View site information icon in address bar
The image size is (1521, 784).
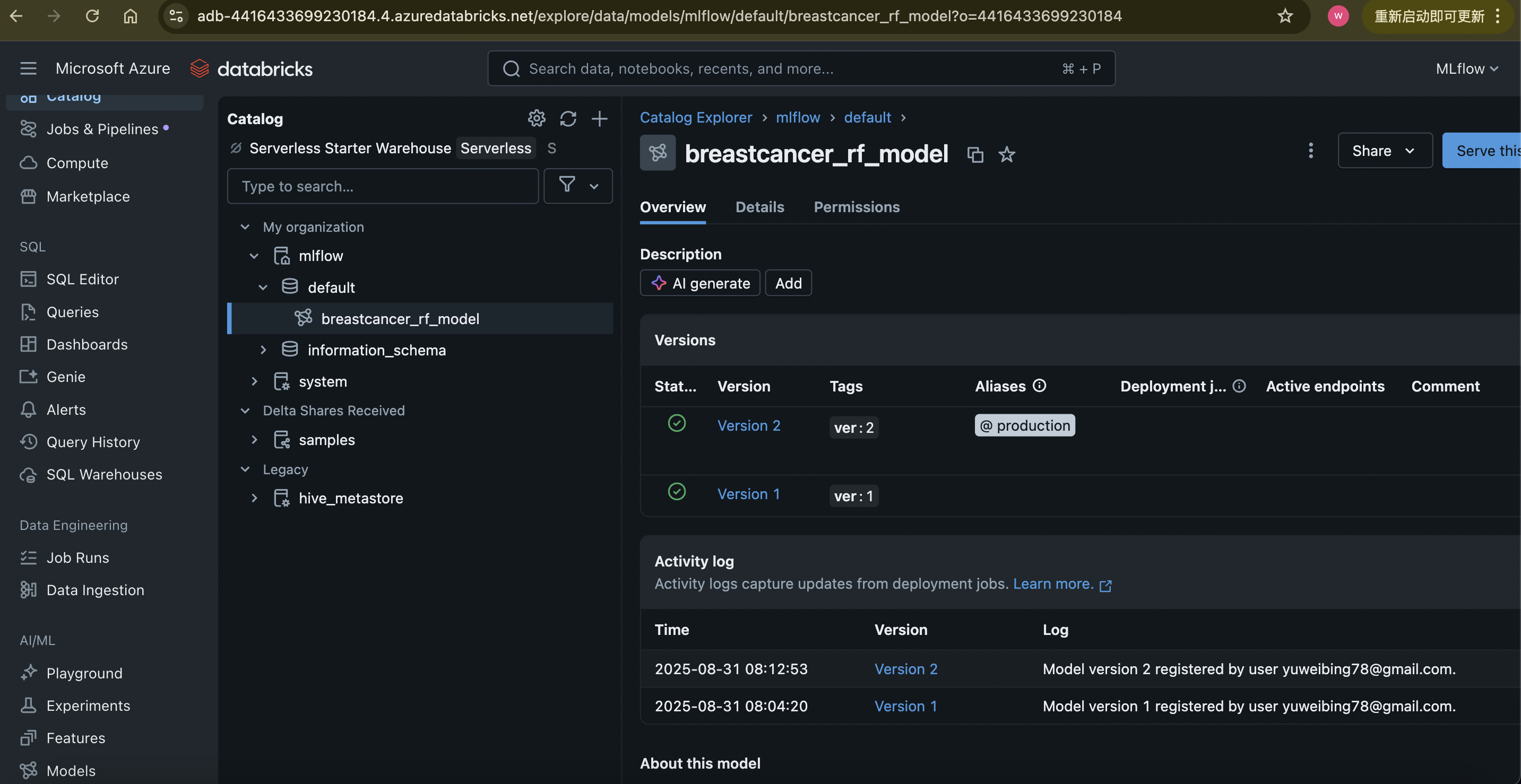pos(176,16)
